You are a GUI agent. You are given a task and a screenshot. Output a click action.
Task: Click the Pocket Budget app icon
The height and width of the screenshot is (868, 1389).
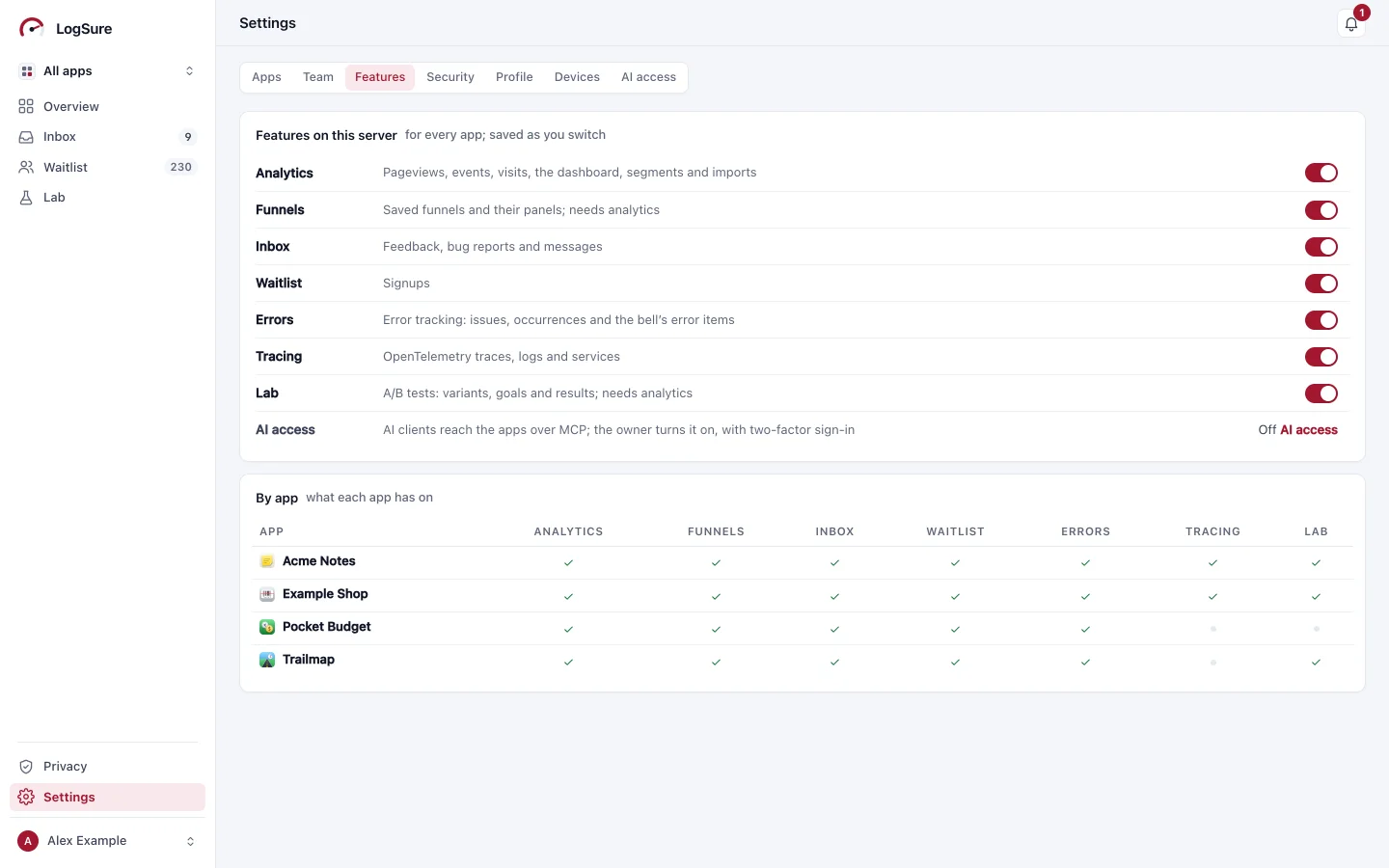(x=267, y=627)
